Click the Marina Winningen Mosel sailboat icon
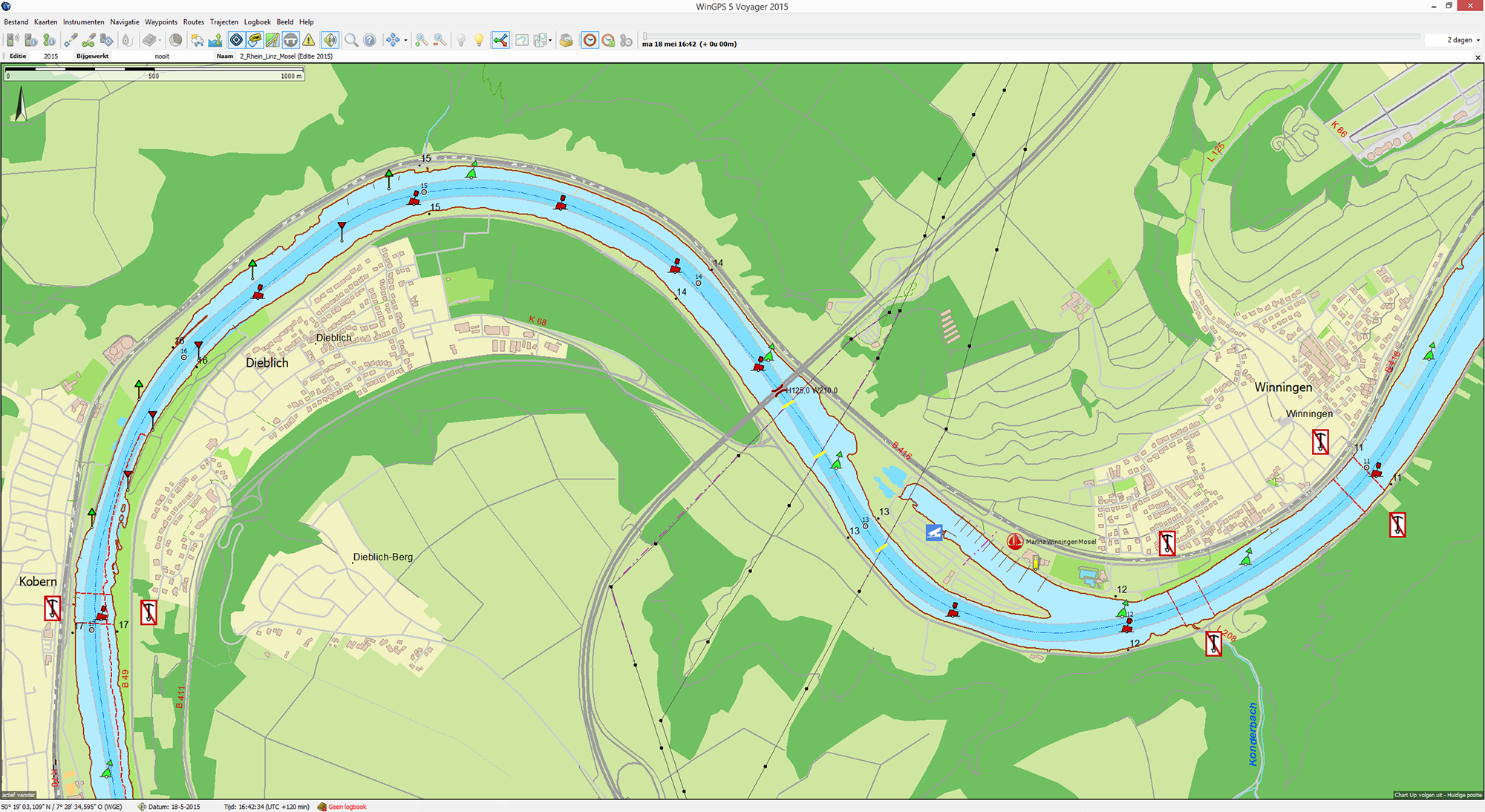The height and width of the screenshot is (812, 1485). coord(1014,541)
